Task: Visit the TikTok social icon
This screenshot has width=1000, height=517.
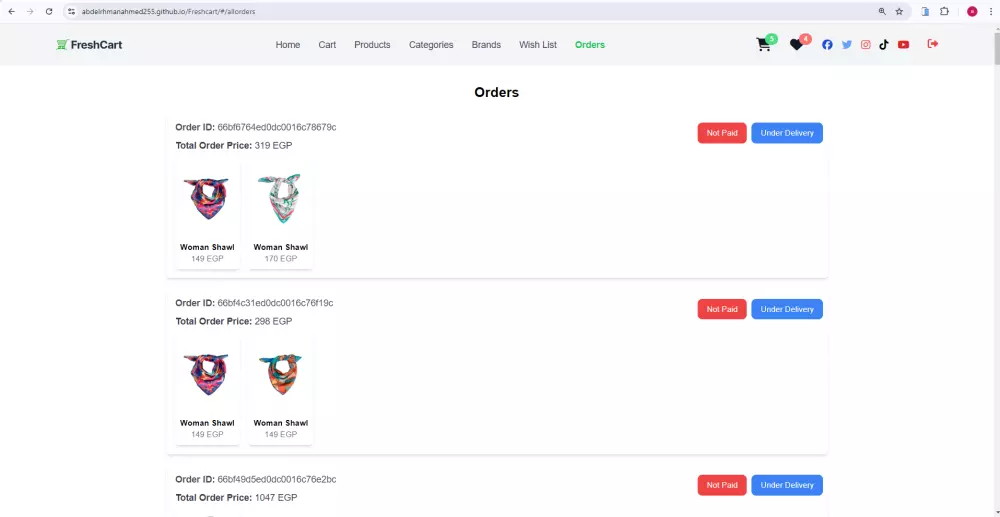Action: pos(883,45)
